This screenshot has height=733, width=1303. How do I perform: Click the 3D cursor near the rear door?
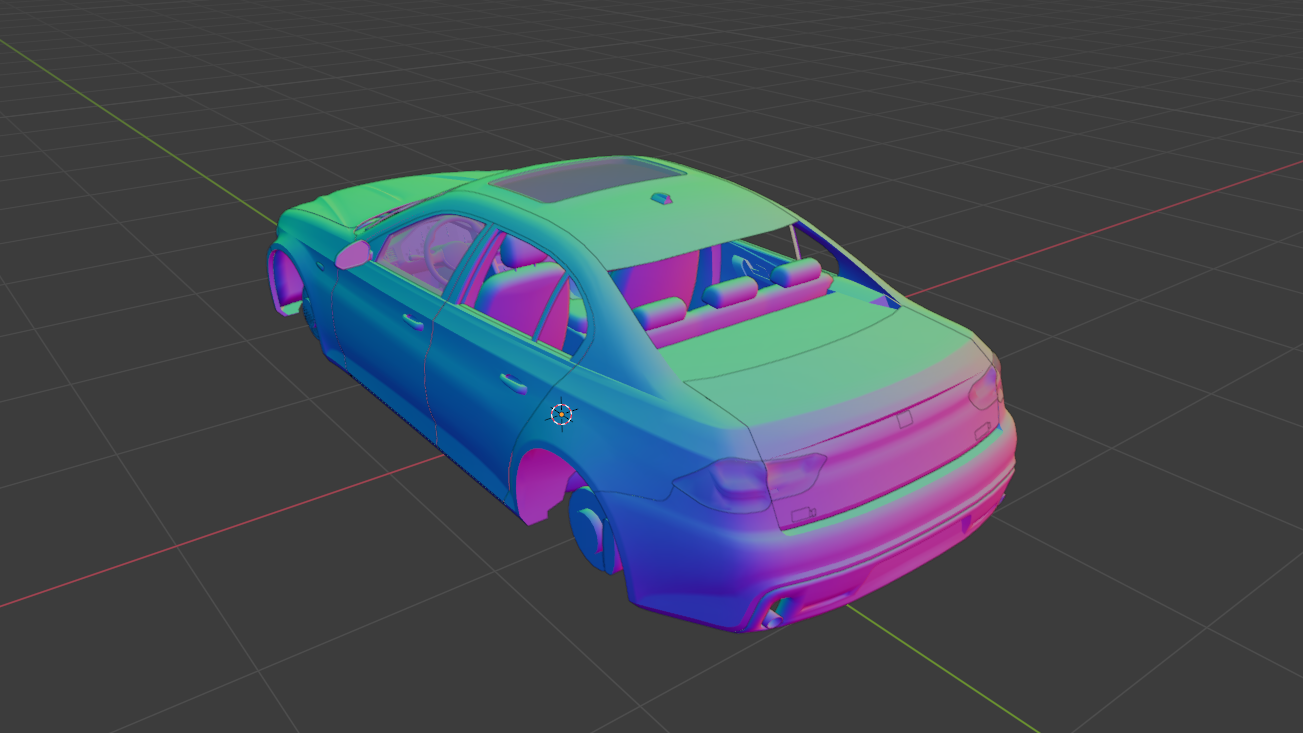(x=562, y=413)
